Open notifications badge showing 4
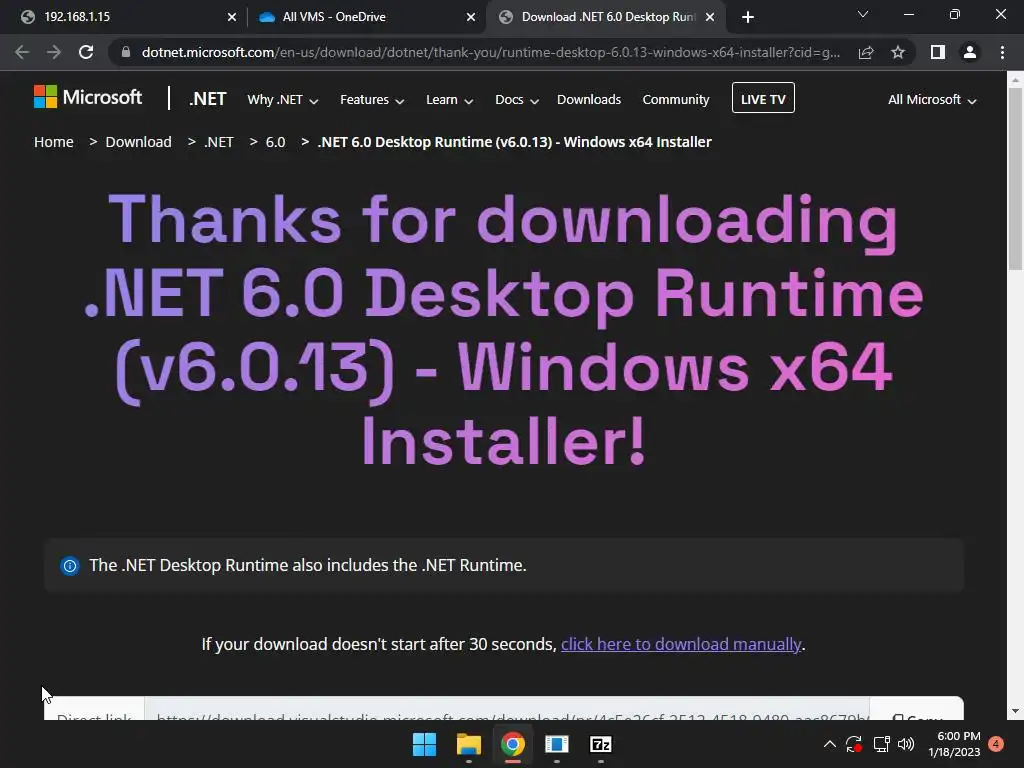 [x=996, y=744]
